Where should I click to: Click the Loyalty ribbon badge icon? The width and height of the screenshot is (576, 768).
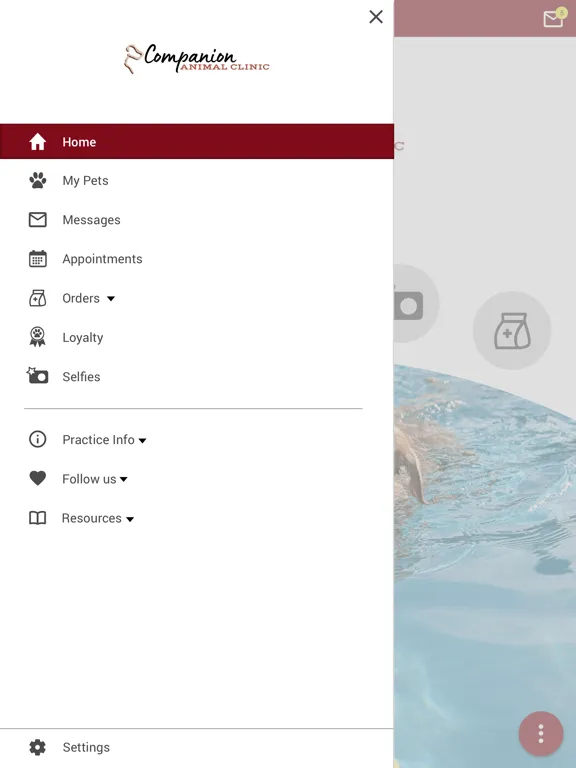pyautogui.click(x=37, y=337)
